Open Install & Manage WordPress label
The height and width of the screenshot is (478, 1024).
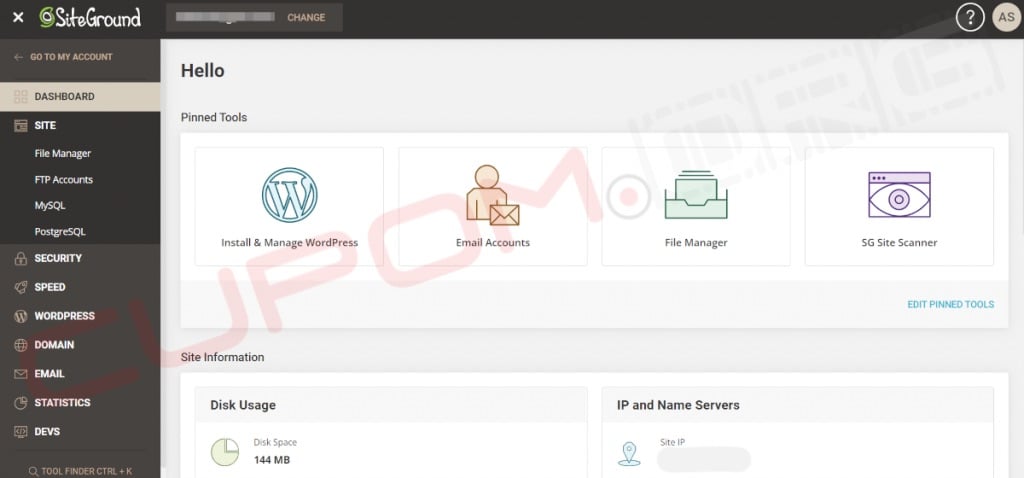click(x=289, y=242)
